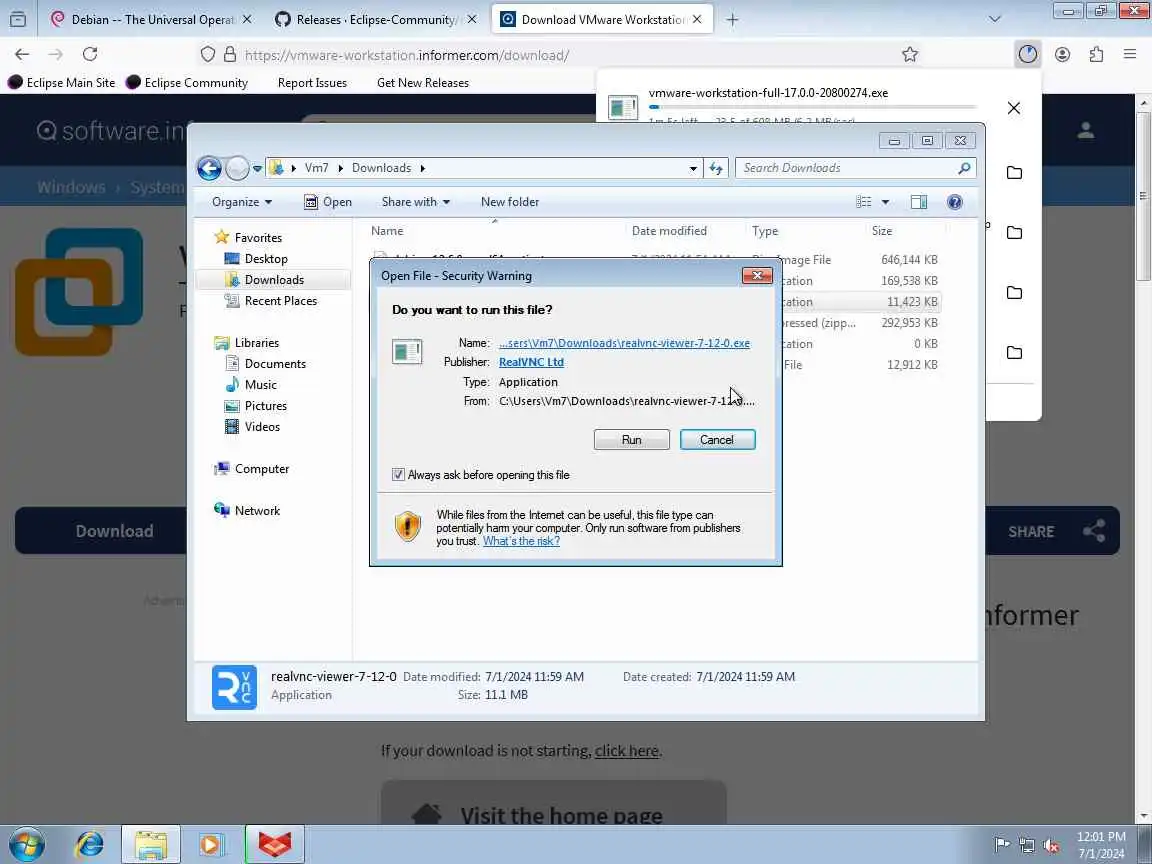Open the Report Issues bookmark
The height and width of the screenshot is (864, 1152).
(x=312, y=83)
